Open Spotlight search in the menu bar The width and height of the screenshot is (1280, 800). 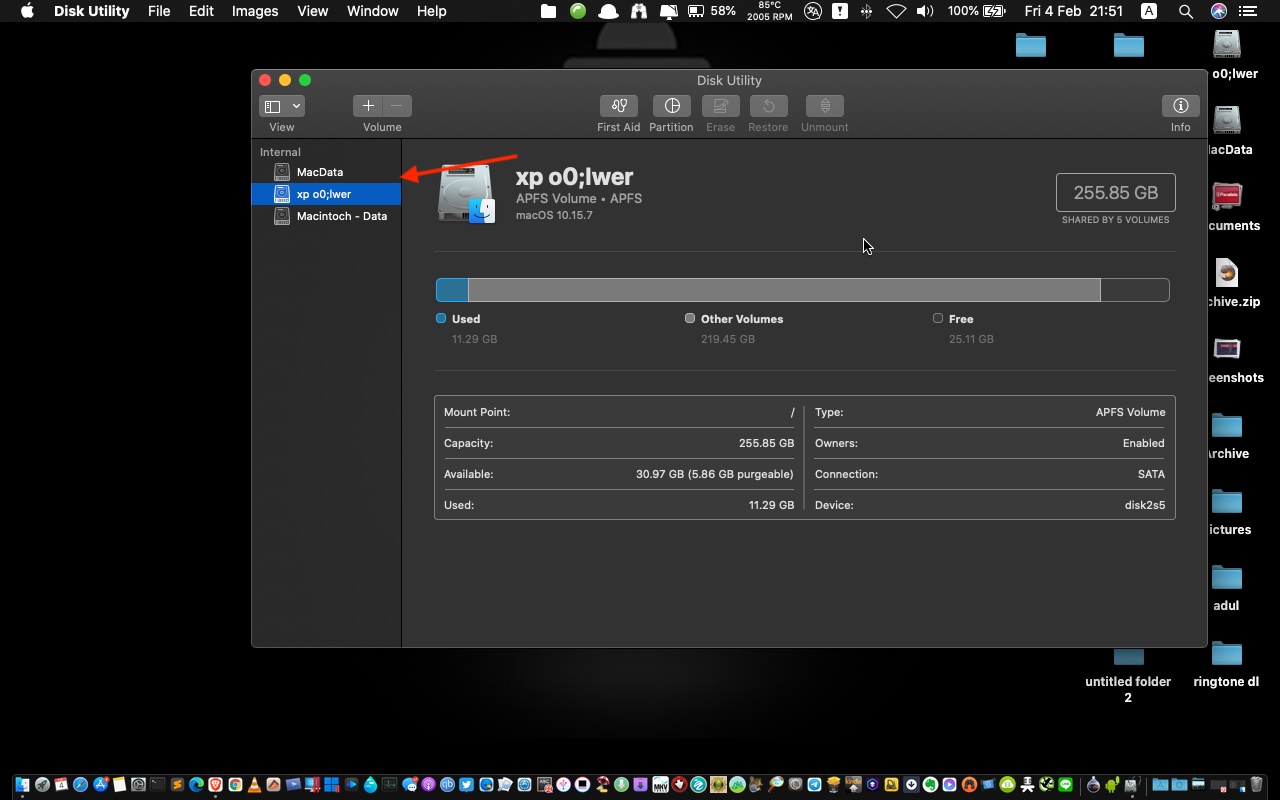coord(1186,11)
